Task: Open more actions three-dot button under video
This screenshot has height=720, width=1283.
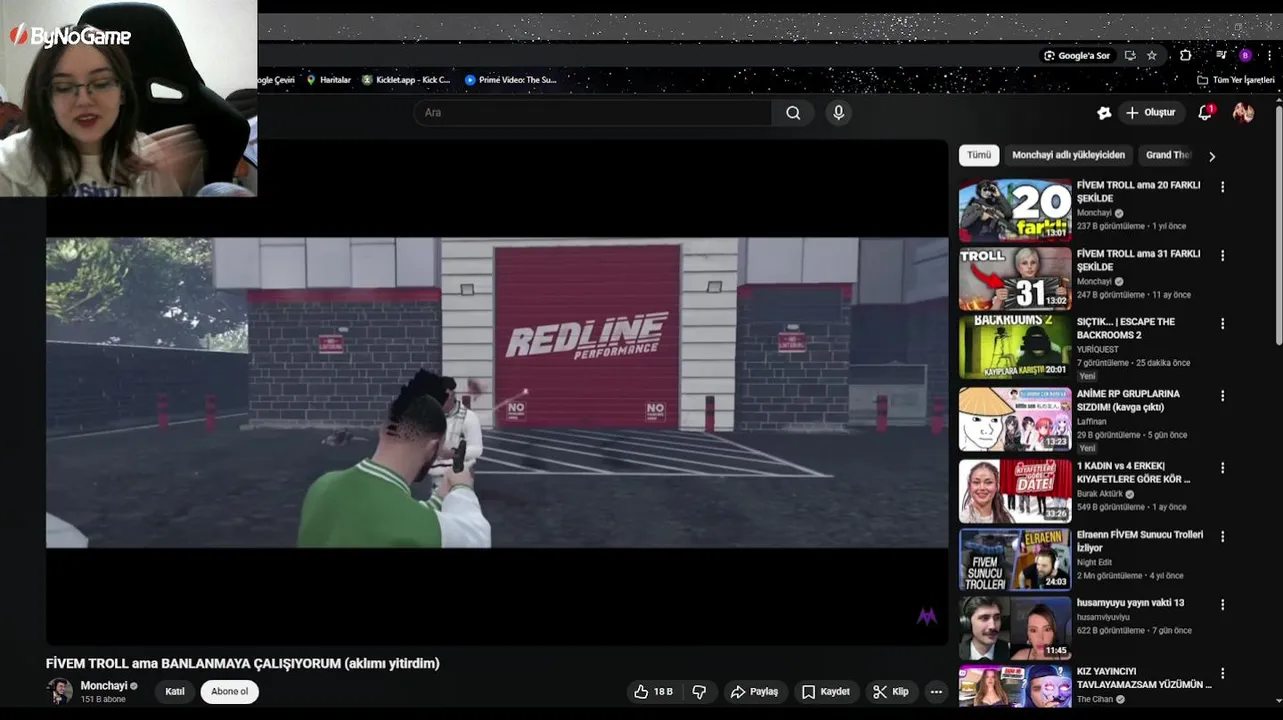Action: tap(936, 692)
